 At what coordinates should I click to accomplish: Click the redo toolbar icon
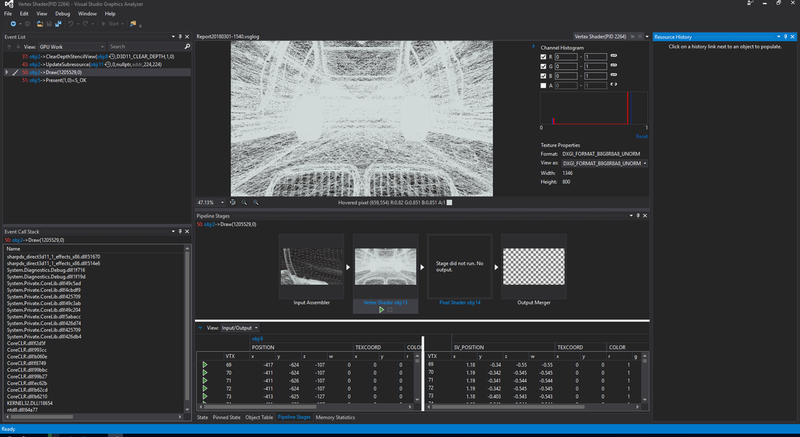tap(85, 24)
